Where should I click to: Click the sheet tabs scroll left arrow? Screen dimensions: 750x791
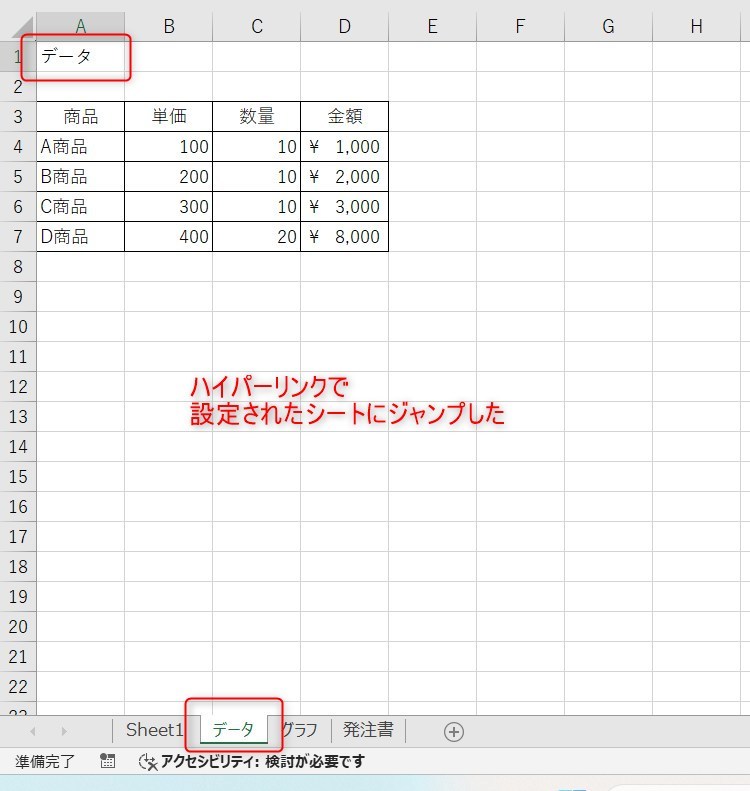[x=33, y=731]
